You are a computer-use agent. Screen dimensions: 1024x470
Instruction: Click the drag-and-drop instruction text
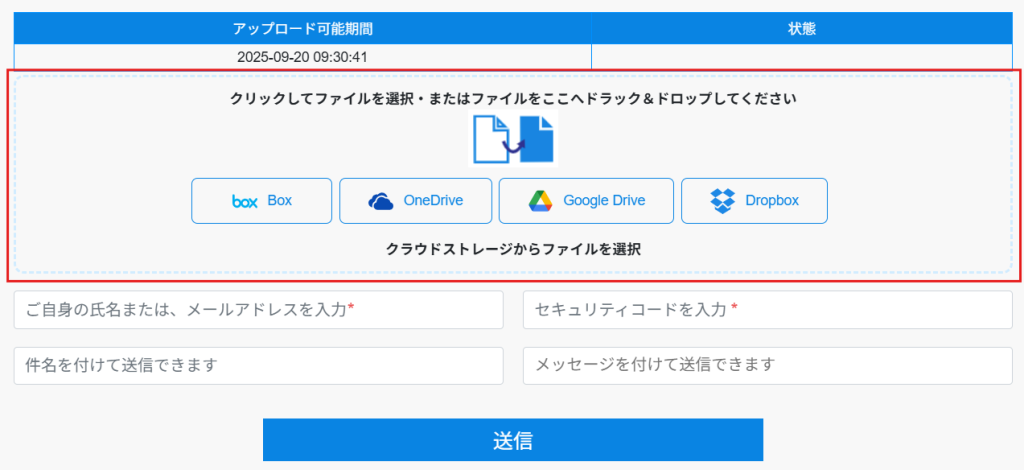coord(513,99)
